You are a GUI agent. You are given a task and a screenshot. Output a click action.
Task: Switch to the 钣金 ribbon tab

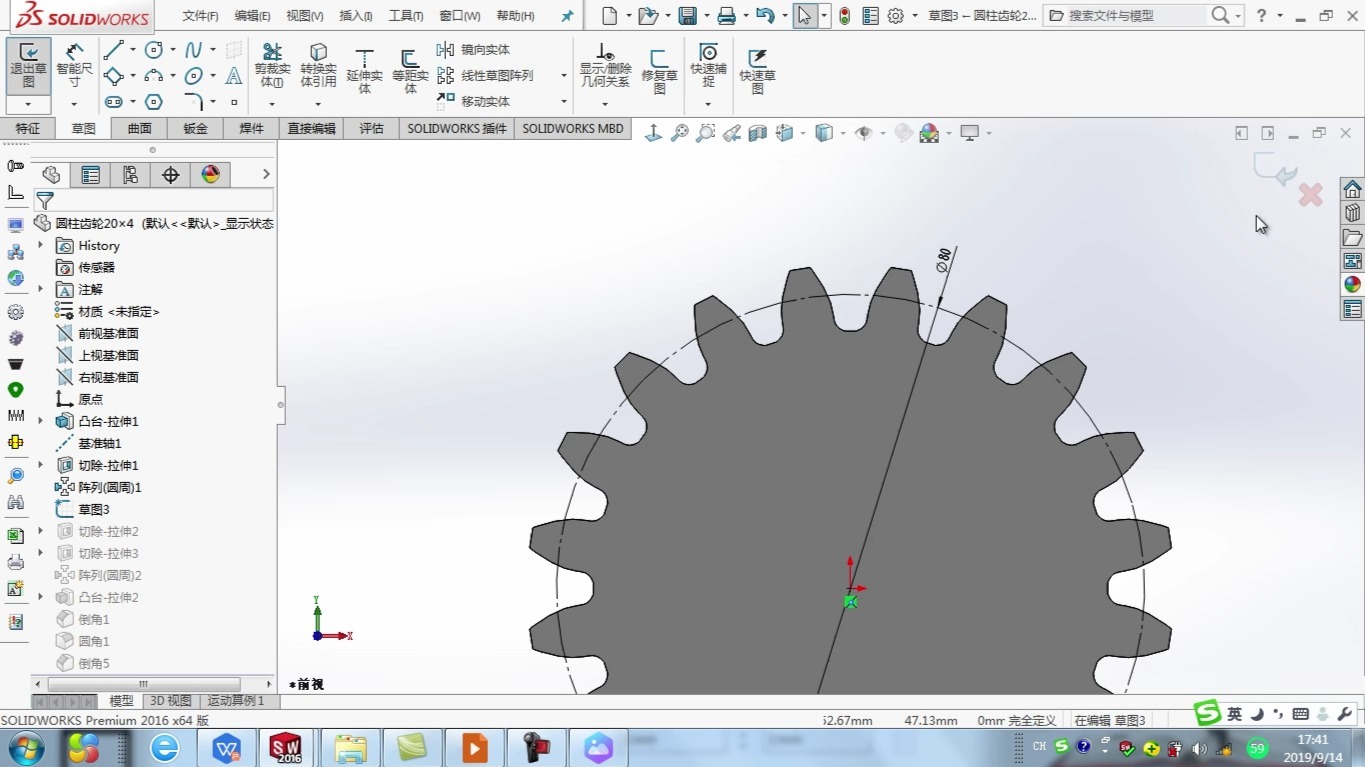(x=195, y=129)
